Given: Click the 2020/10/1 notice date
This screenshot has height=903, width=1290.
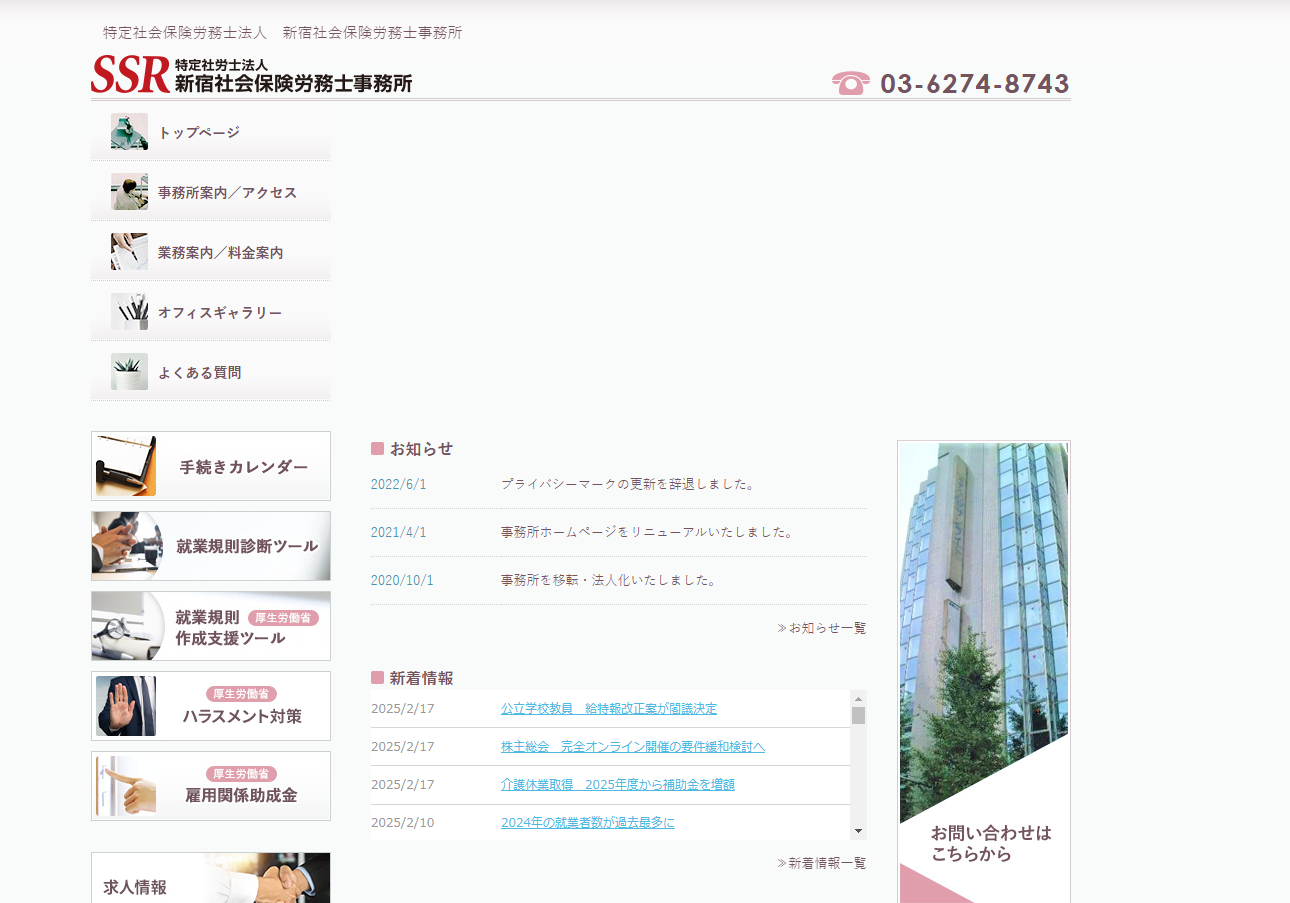Looking at the screenshot, I should click(x=403, y=580).
